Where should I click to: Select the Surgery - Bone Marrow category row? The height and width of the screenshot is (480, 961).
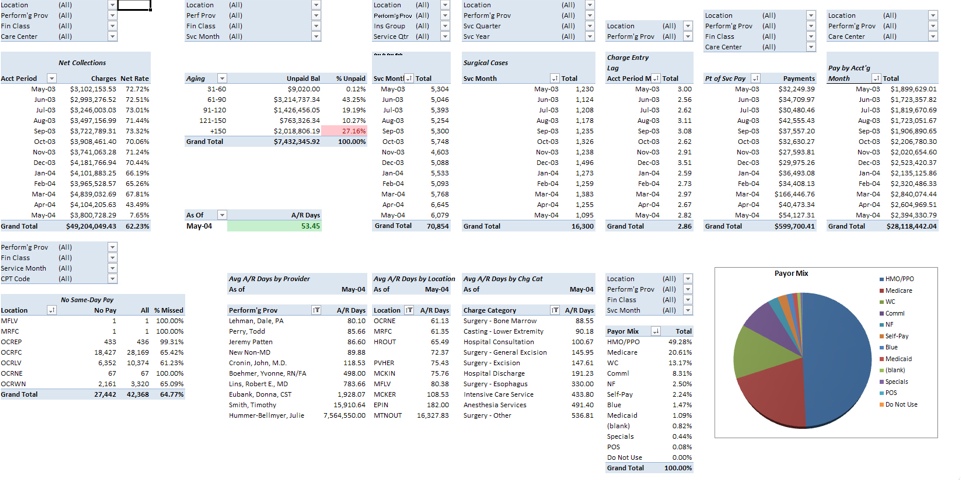pos(529,321)
